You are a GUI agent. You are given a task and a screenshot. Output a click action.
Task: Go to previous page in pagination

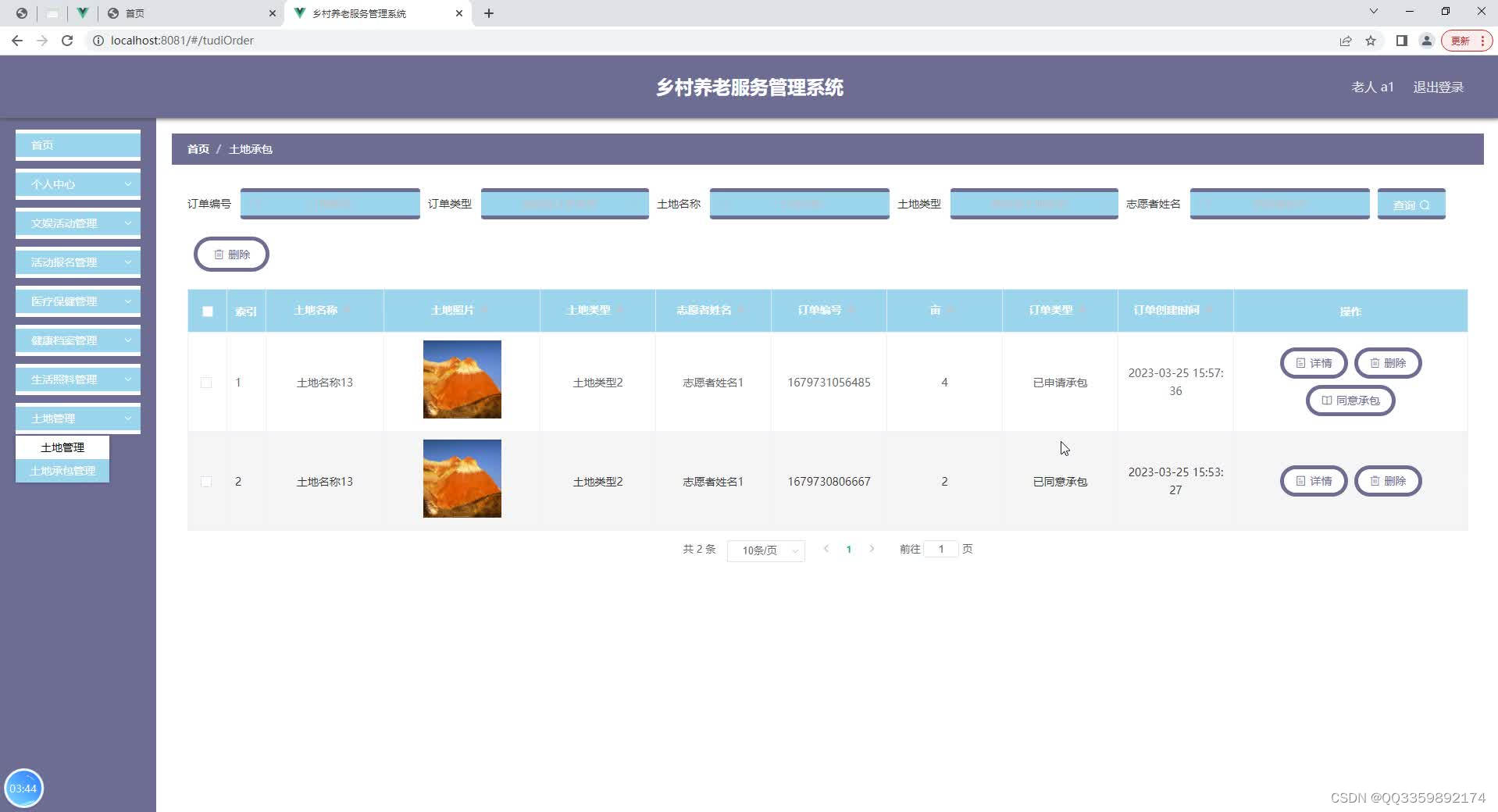point(826,550)
